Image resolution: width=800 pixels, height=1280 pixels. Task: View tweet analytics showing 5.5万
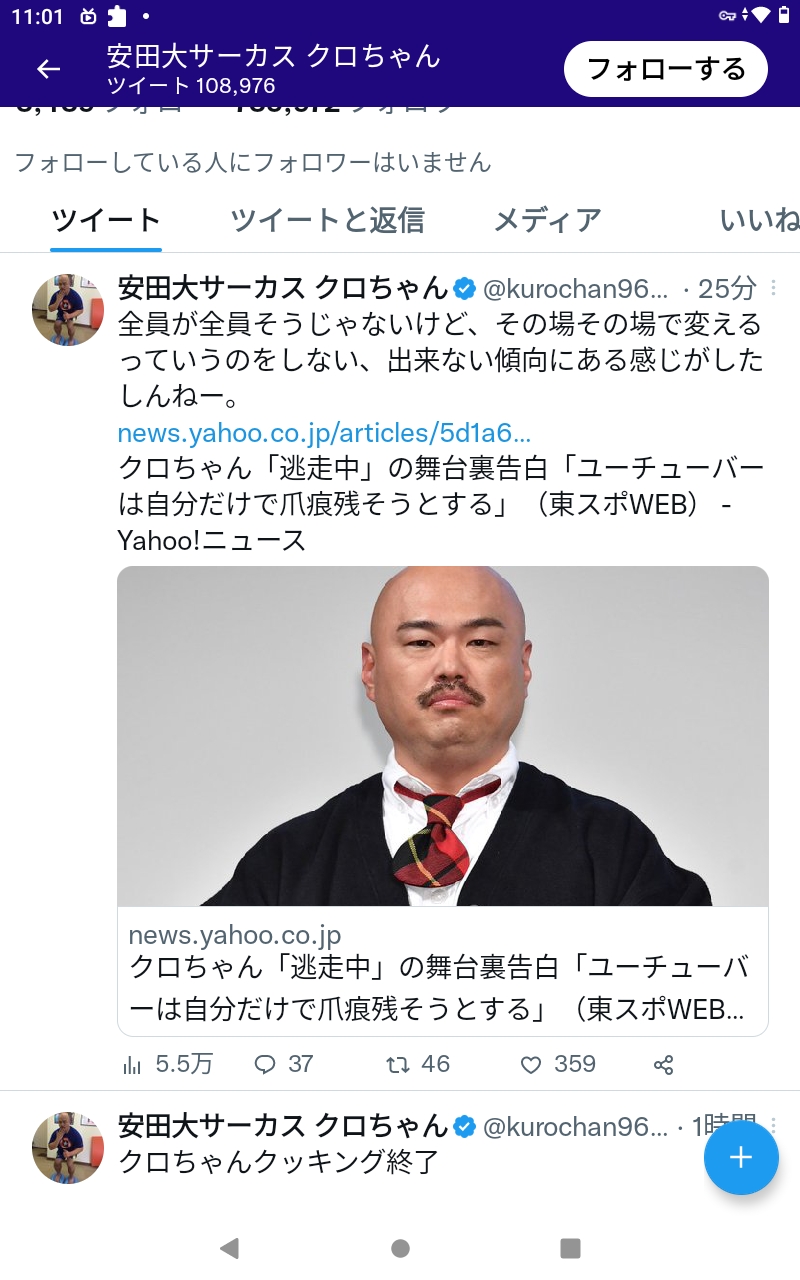coord(167,1064)
